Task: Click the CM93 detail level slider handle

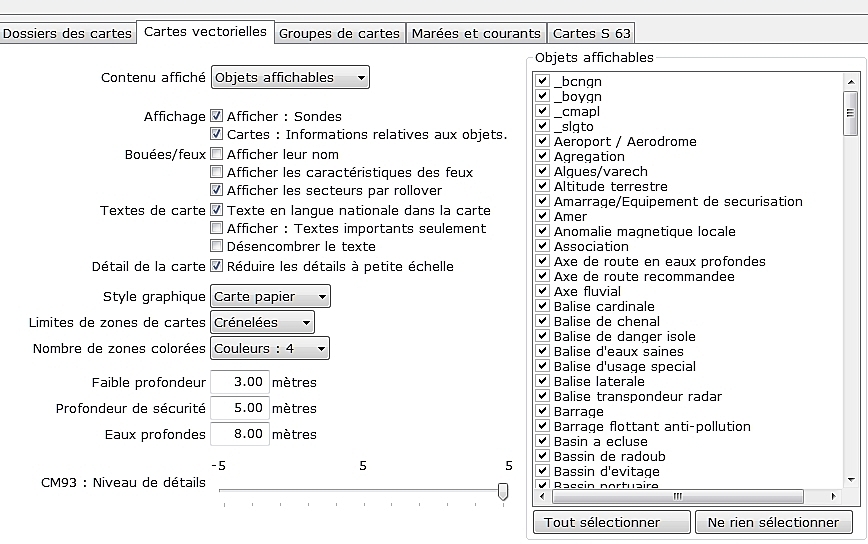Action: tap(503, 491)
